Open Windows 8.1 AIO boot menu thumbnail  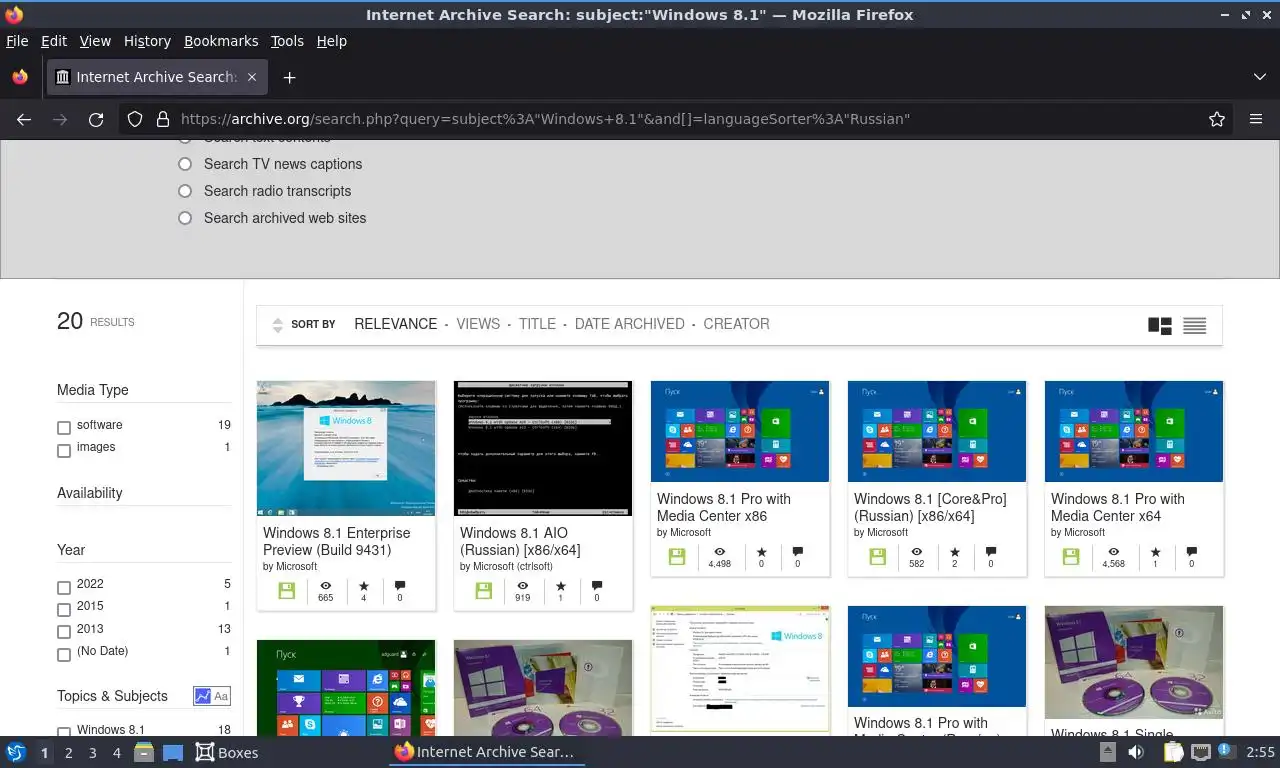pyautogui.click(x=543, y=448)
